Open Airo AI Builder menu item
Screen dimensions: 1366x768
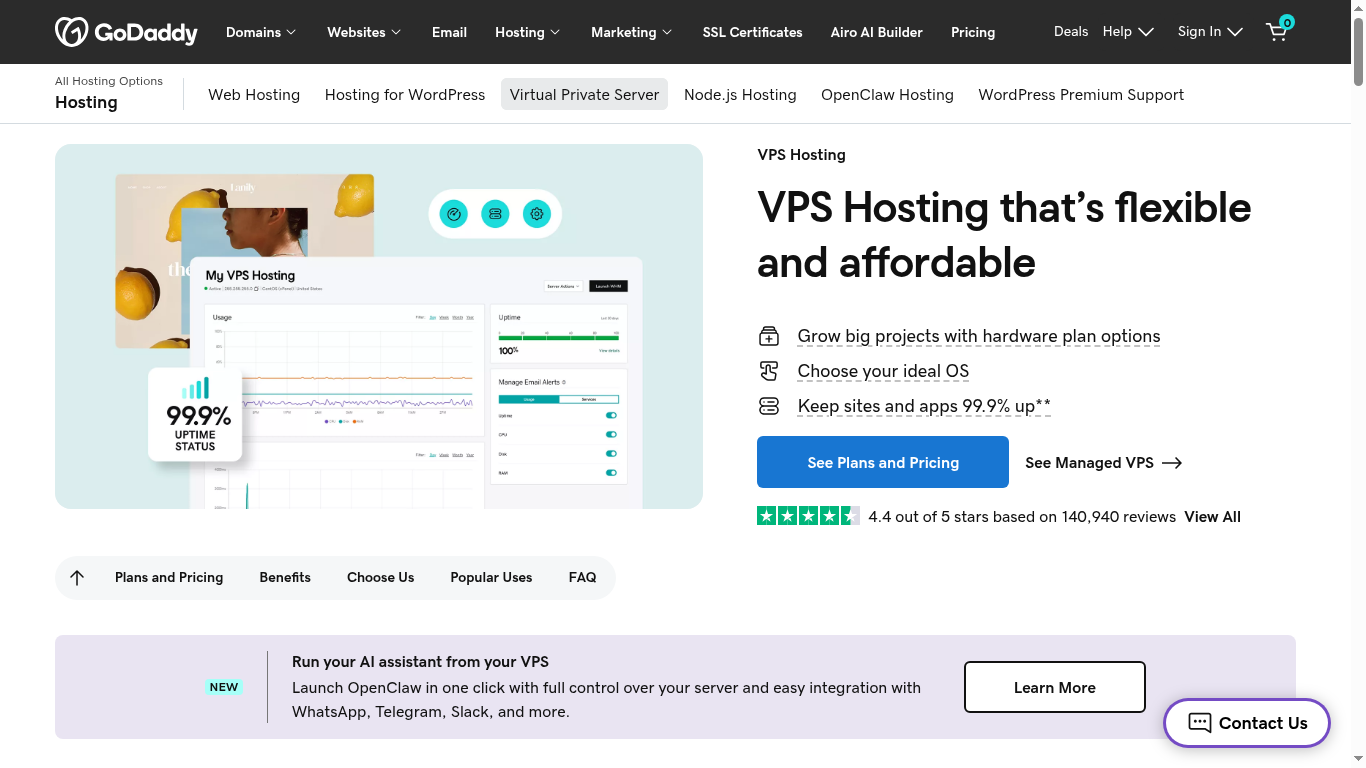point(877,32)
